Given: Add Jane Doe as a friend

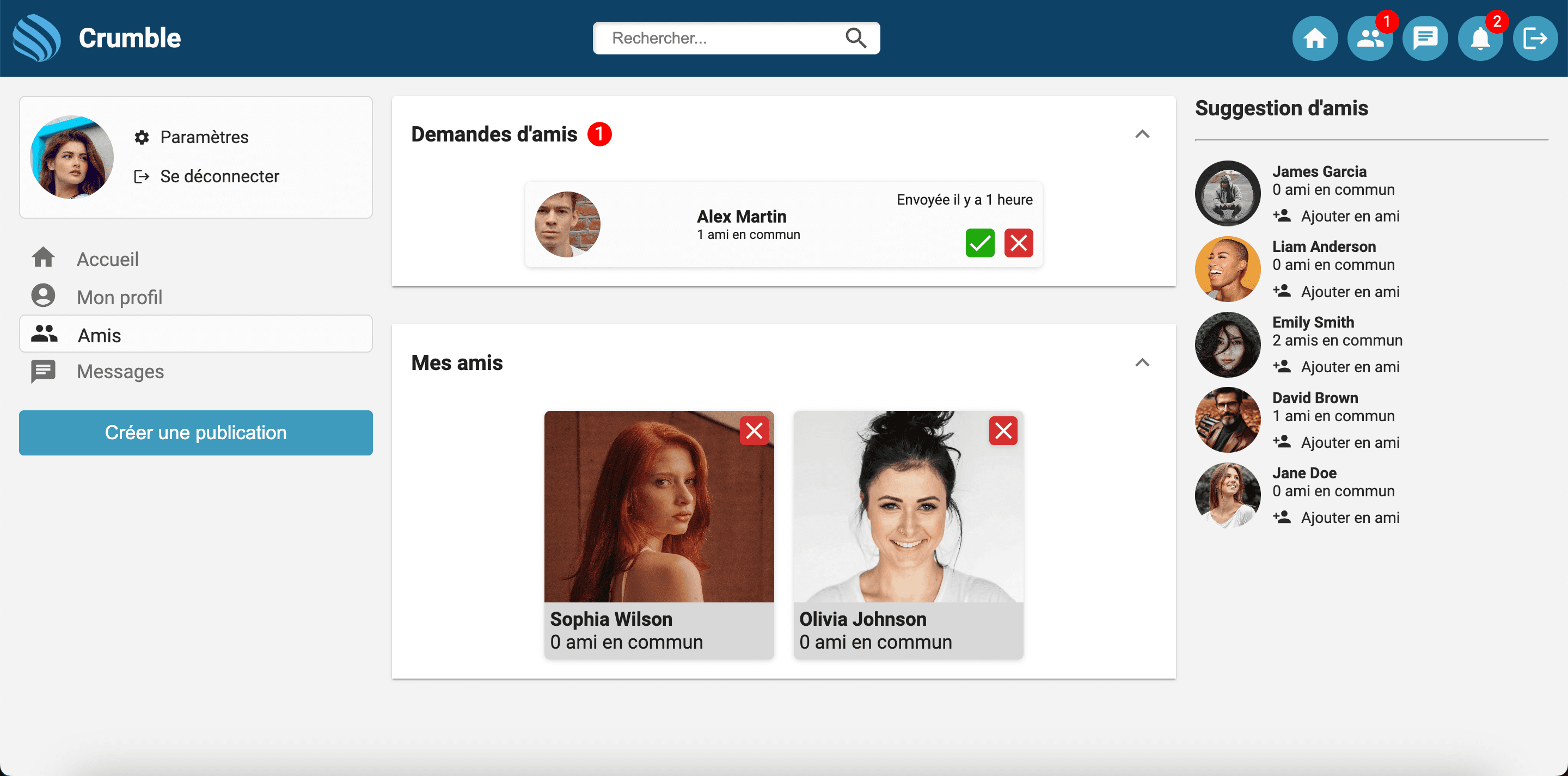Looking at the screenshot, I should point(1350,518).
